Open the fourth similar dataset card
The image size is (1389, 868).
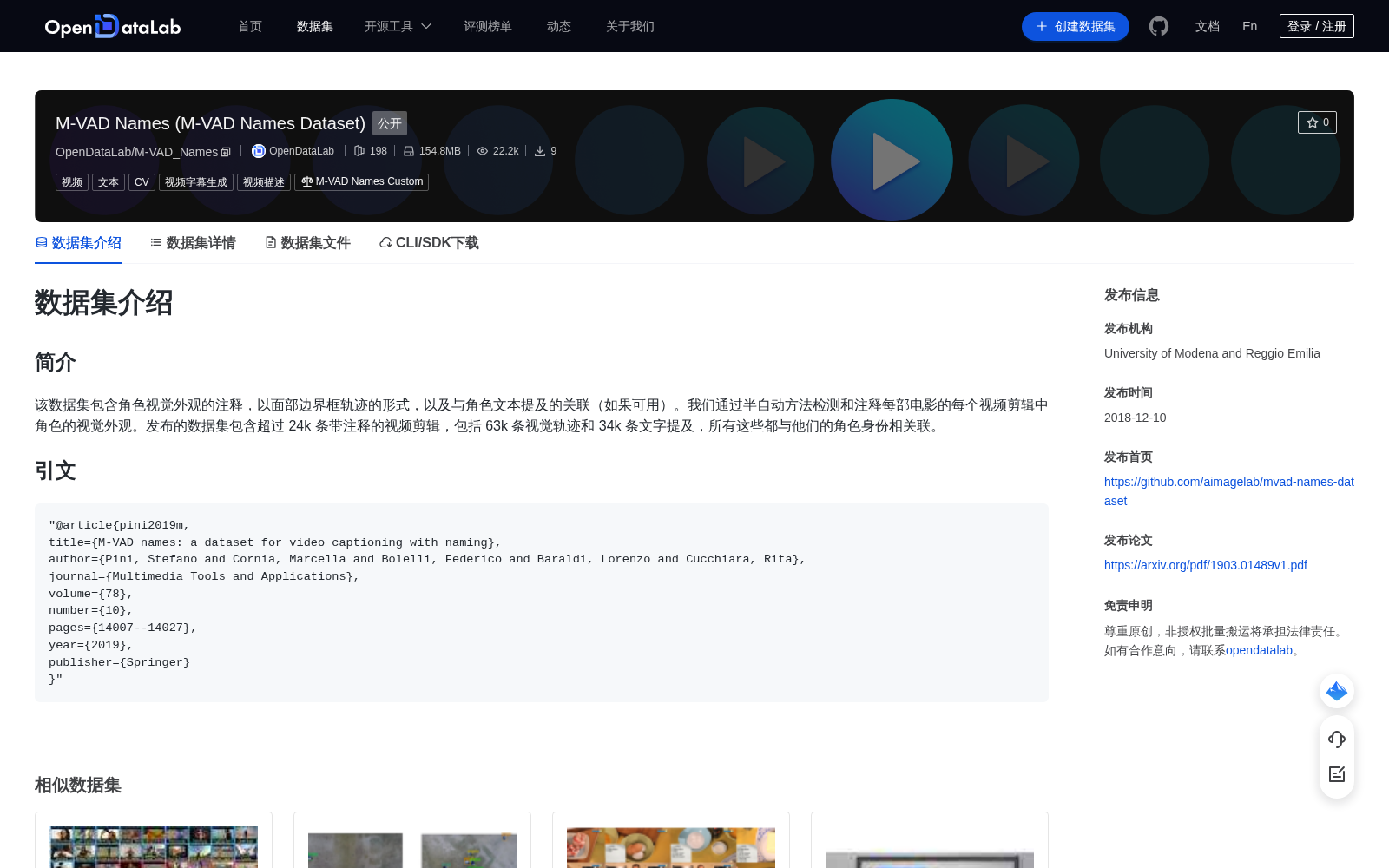930,840
